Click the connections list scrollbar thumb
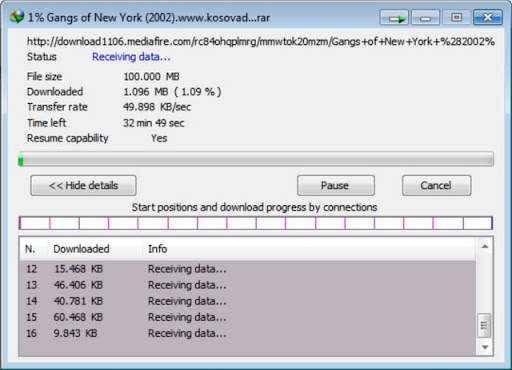This screenshot has height=370, width=512. click(484, 325)
